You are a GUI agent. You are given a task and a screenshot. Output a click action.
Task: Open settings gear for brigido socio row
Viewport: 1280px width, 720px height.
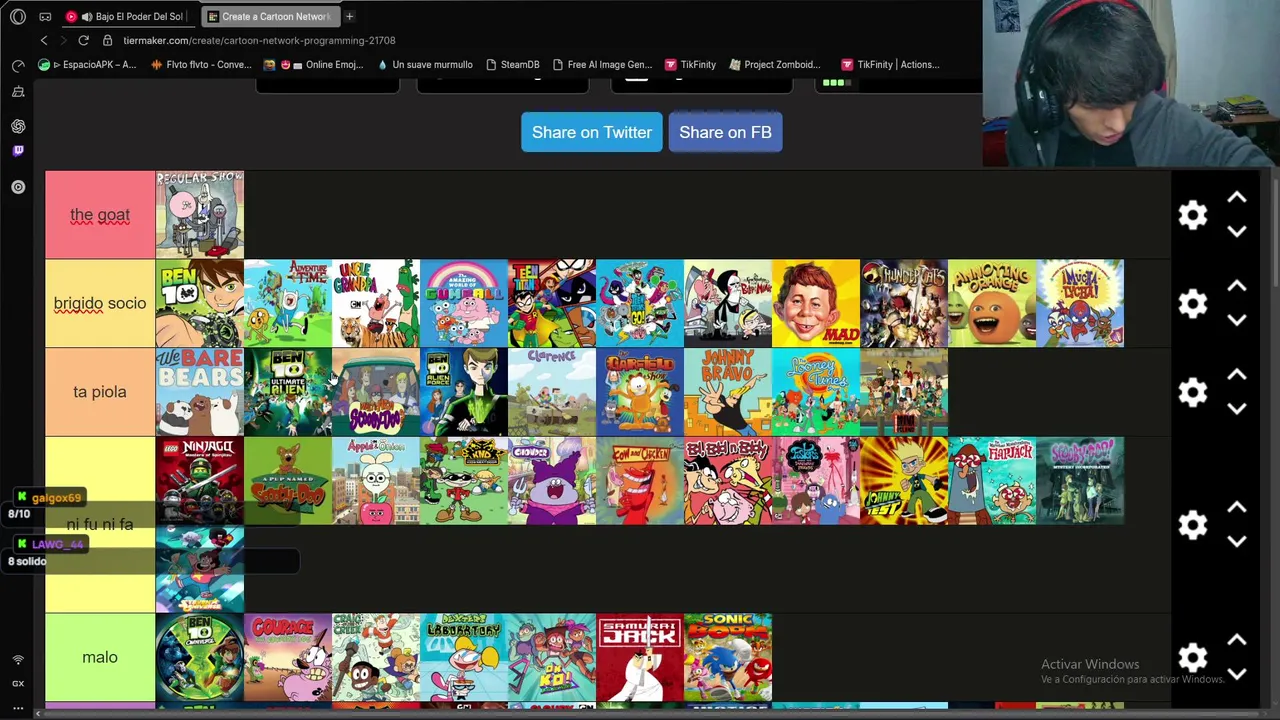(x=1193, y=303)
